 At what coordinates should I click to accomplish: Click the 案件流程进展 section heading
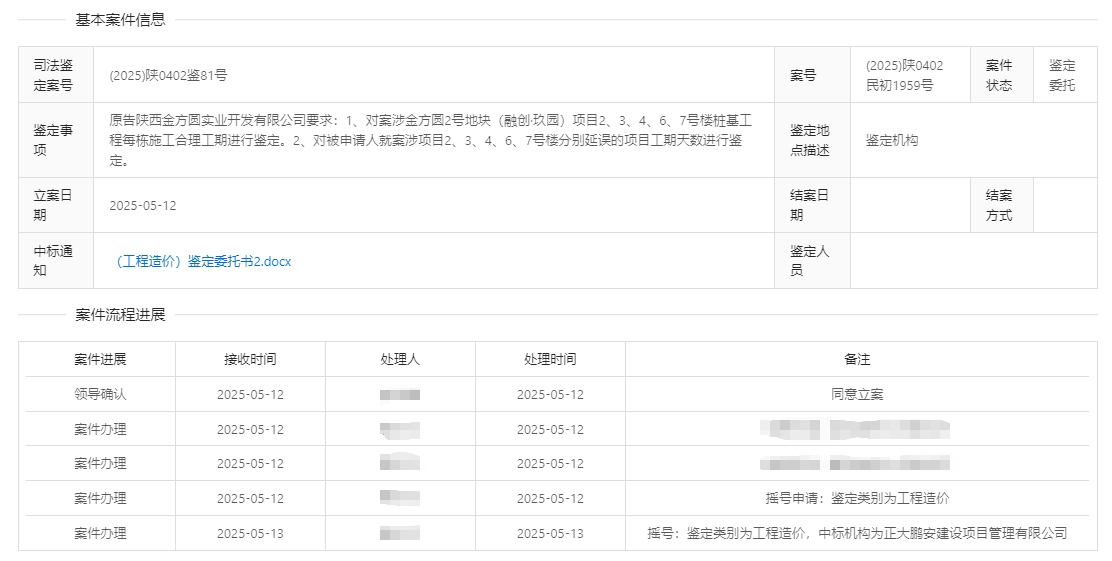[x=120, y=315]
